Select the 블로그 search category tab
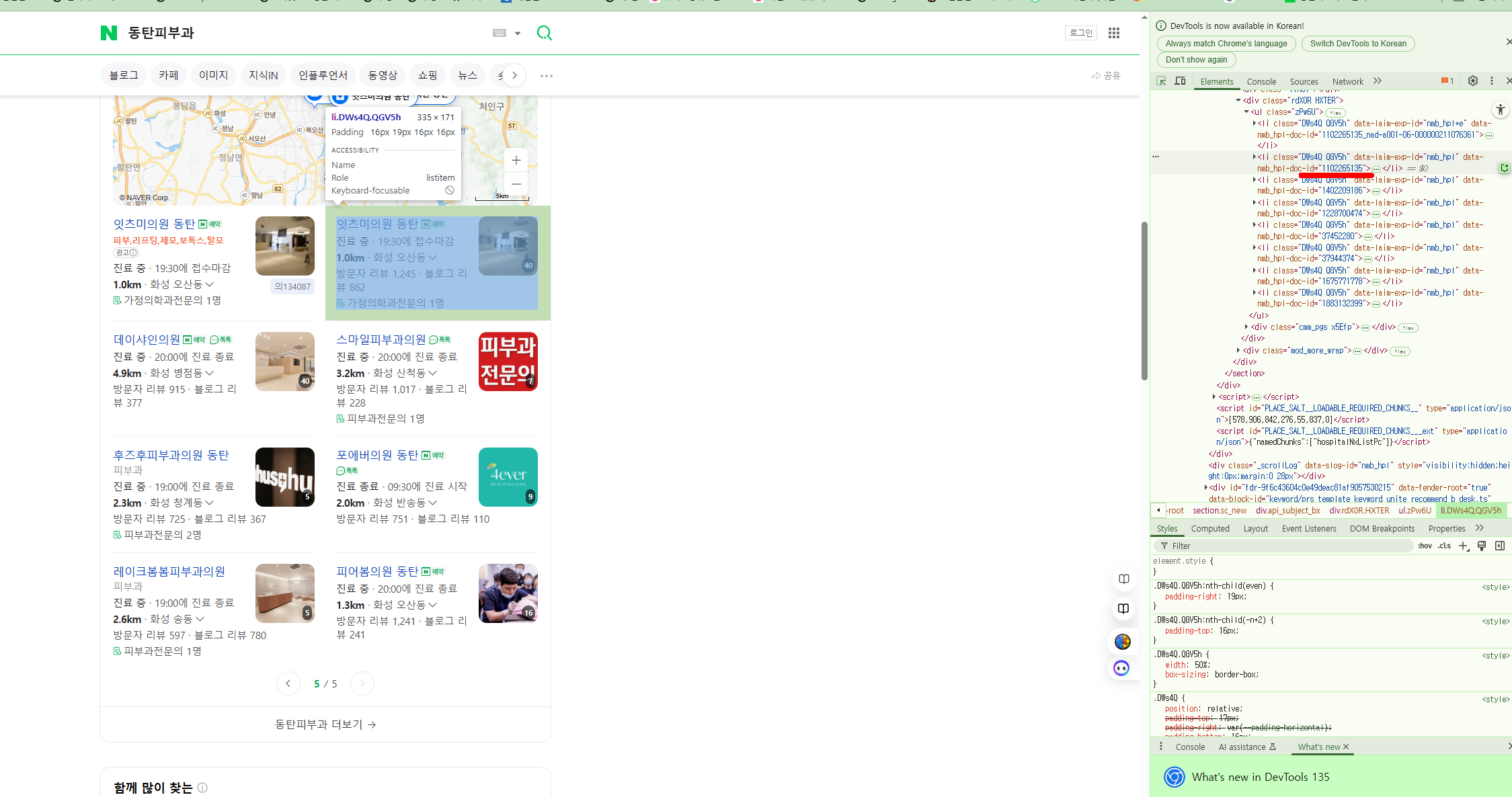The width and height of the screenshot is (1512, 797). 124,75
